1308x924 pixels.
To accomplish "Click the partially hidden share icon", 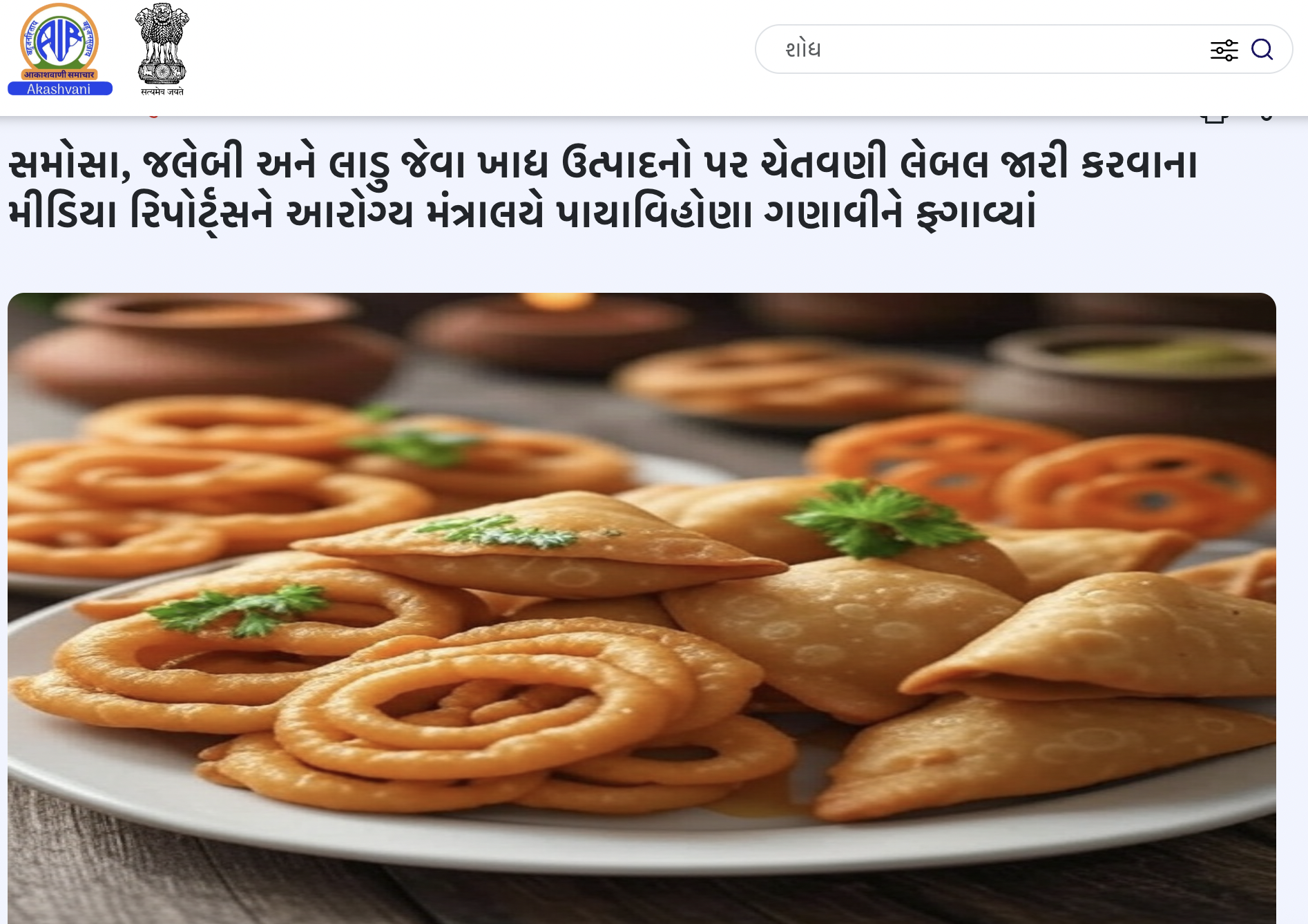I will 1265,118.
